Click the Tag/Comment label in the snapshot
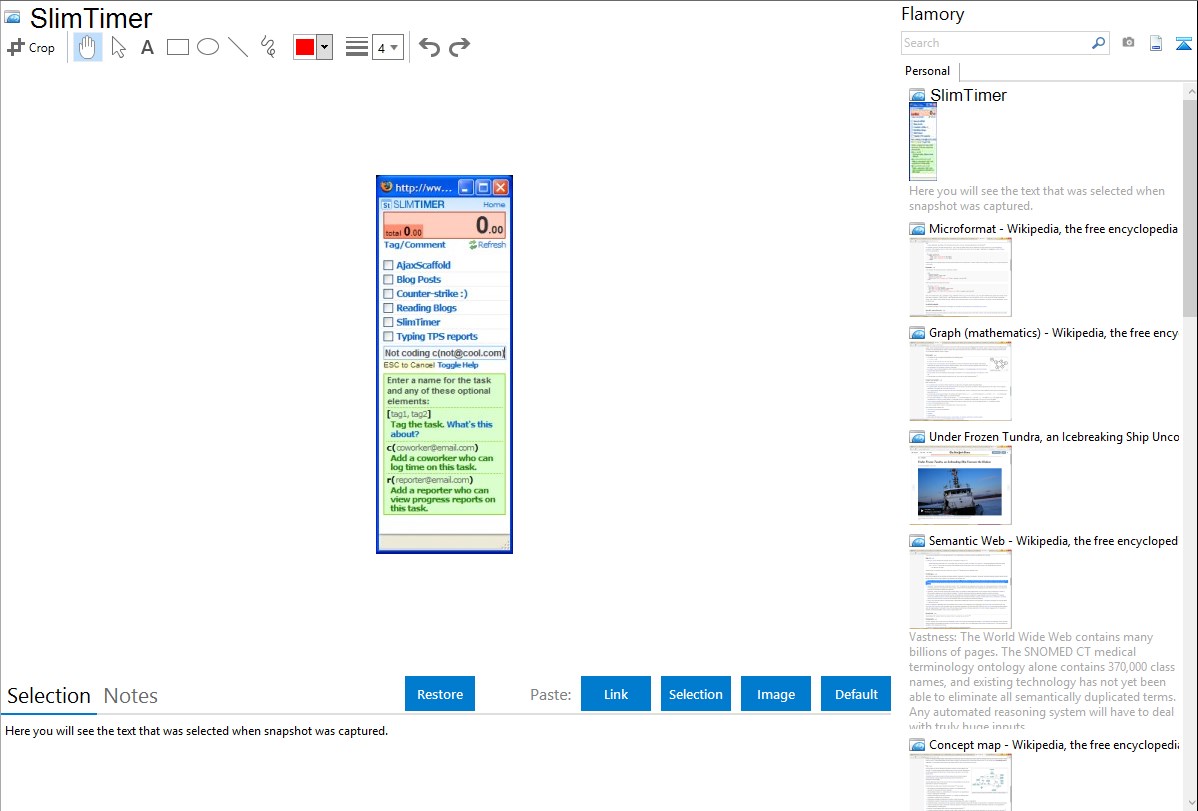The image size is (1198, 811). click(414, 245)
